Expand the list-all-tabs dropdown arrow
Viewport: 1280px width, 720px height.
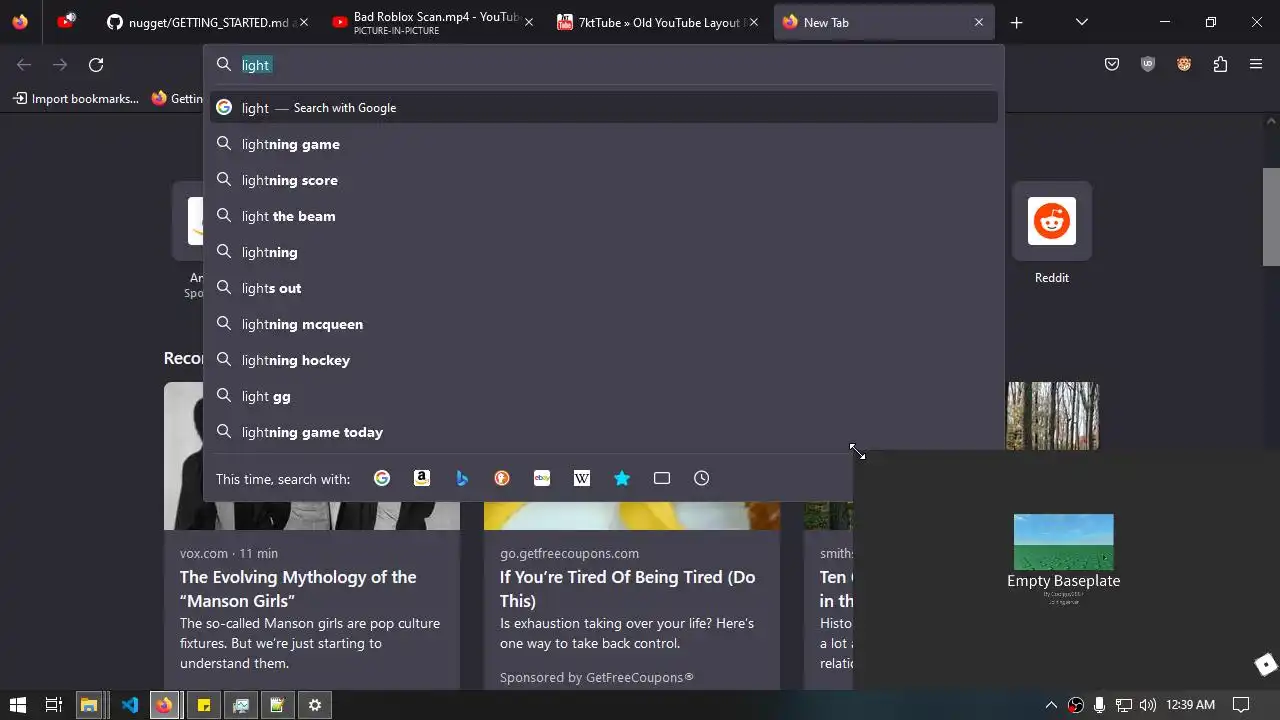(1082, 22)
